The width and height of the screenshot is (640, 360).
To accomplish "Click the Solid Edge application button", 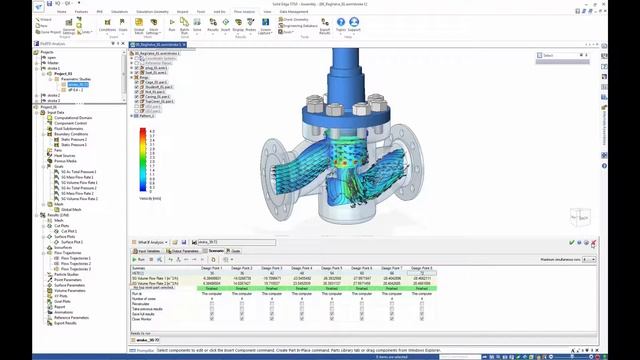I will click(39, 7).
